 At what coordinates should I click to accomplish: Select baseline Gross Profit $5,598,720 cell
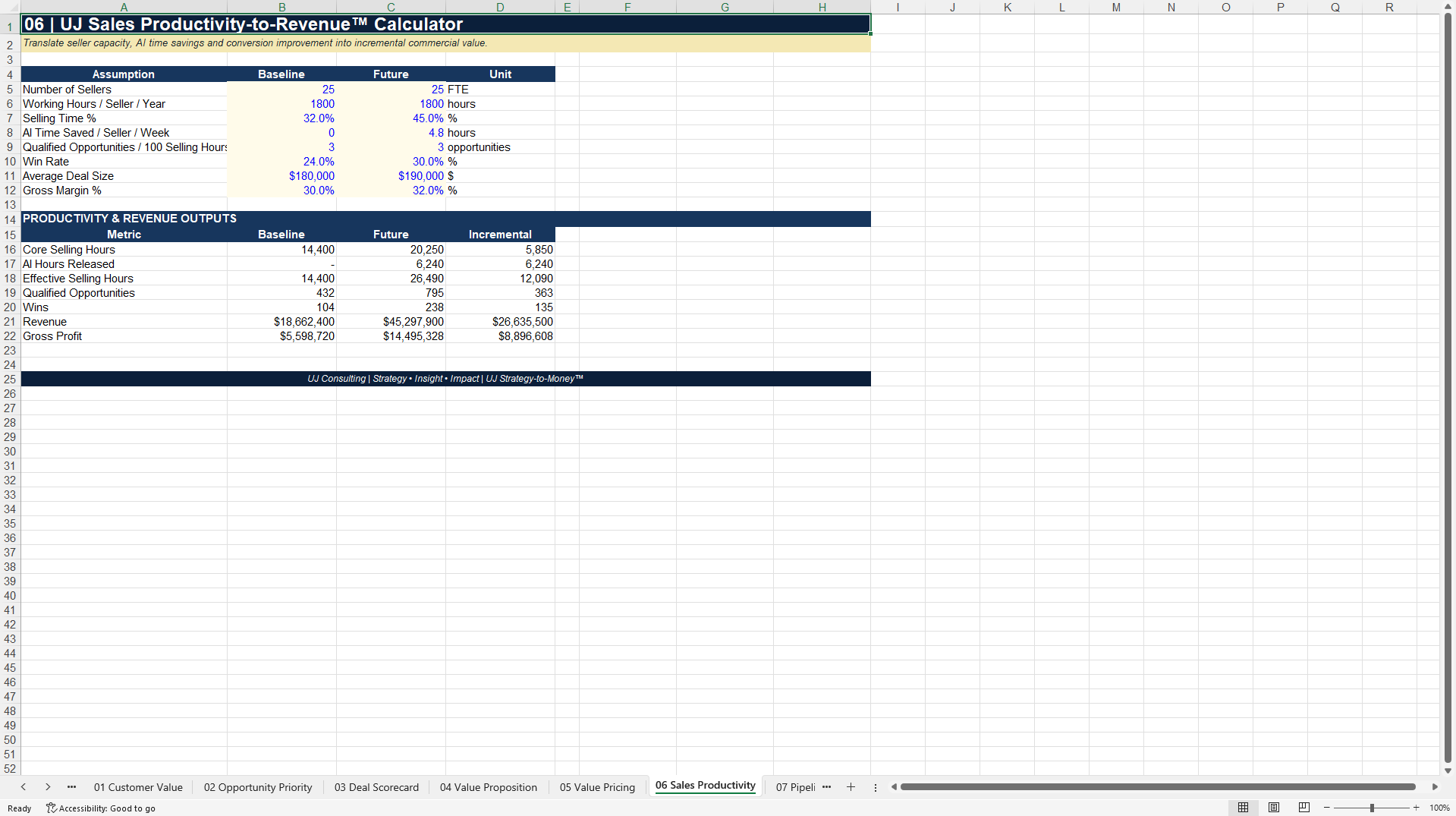[281, 336]
